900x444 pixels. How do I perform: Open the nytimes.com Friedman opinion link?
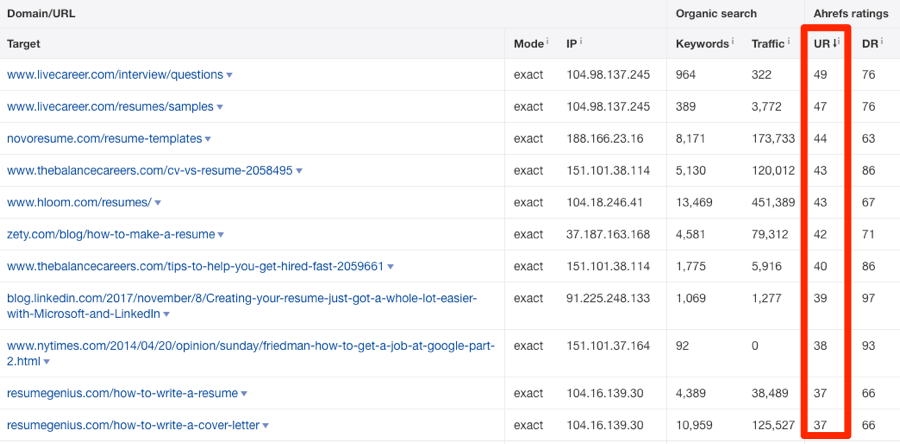coord(250,353)
